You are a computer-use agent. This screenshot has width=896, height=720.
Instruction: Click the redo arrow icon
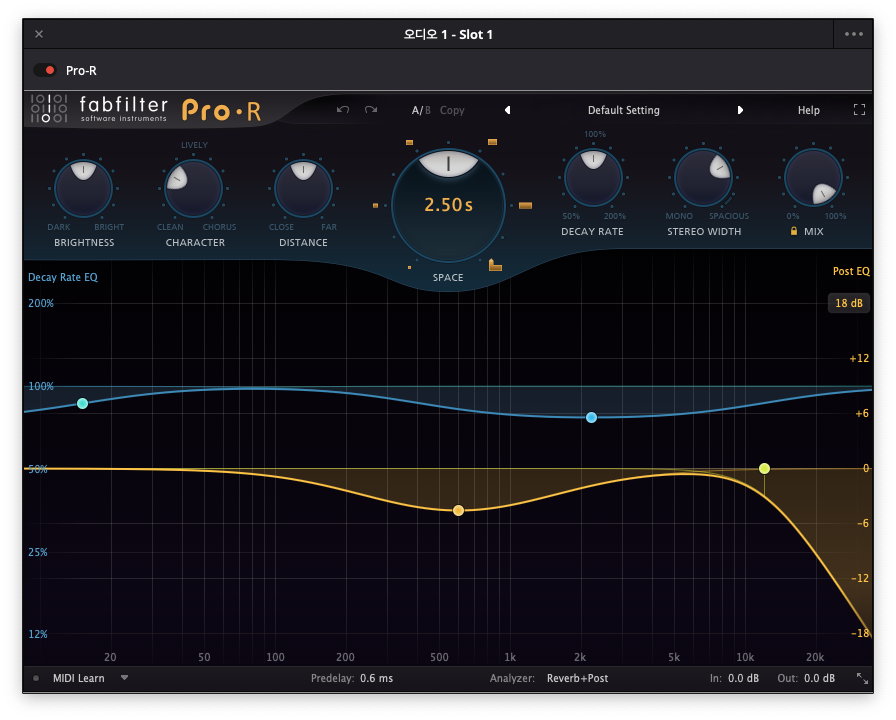[371, 110]
